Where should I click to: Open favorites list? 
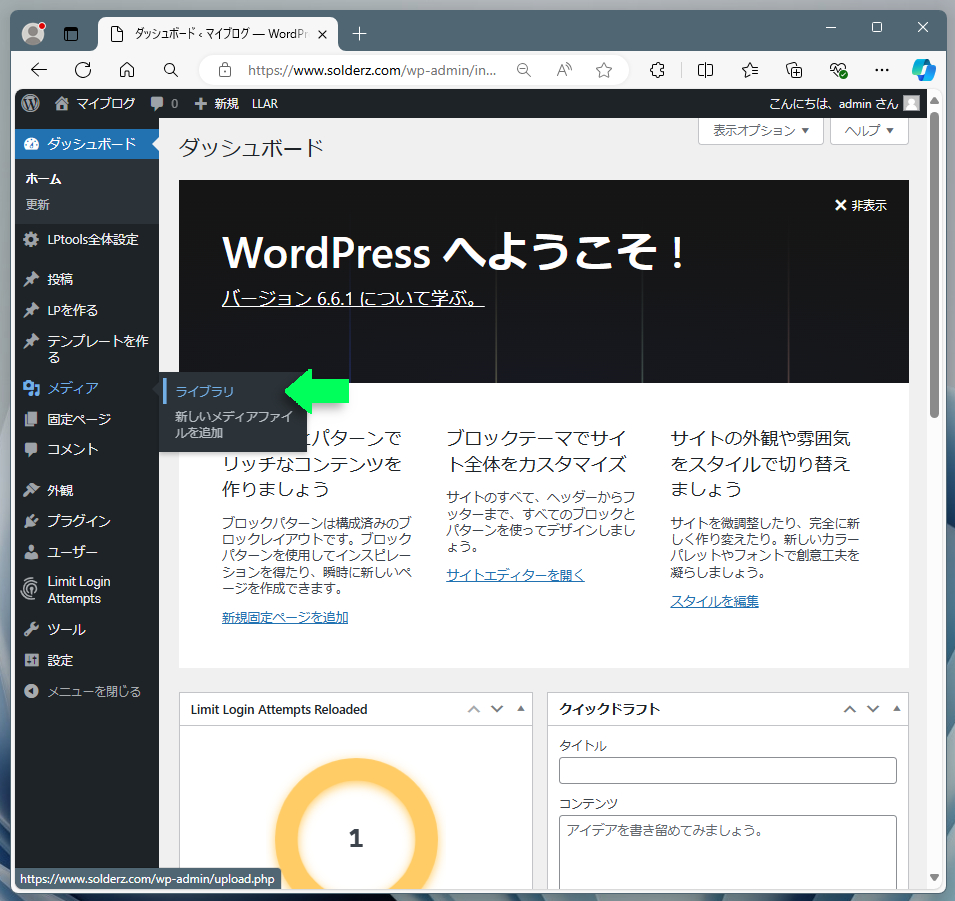pyautogui.click(x=750, y=70)
